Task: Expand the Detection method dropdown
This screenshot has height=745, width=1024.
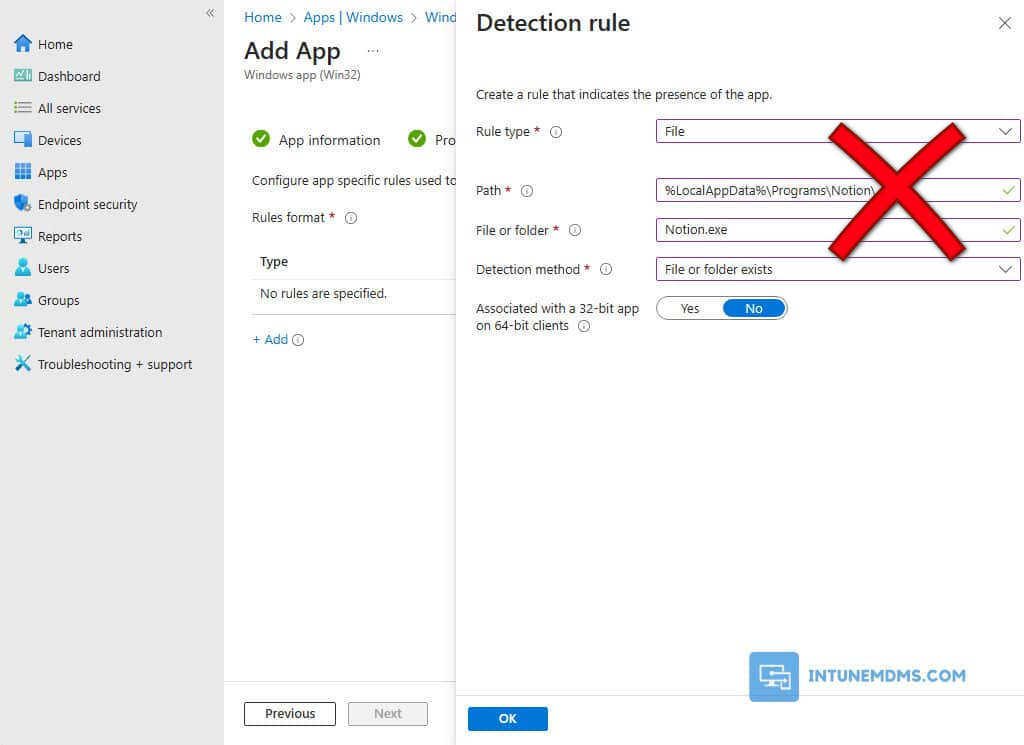Action: click(838, 269)
